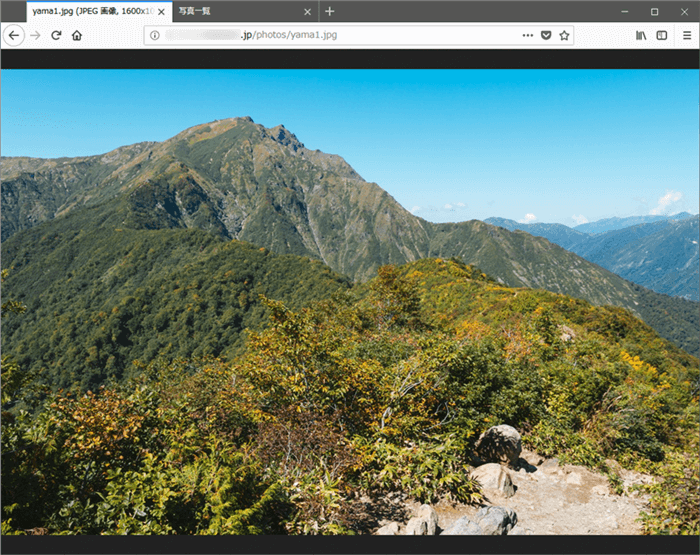Image resolution: width=700 pixels, height=555 pixels.
Task: Close the Firefox window
Action: [685, 11]
